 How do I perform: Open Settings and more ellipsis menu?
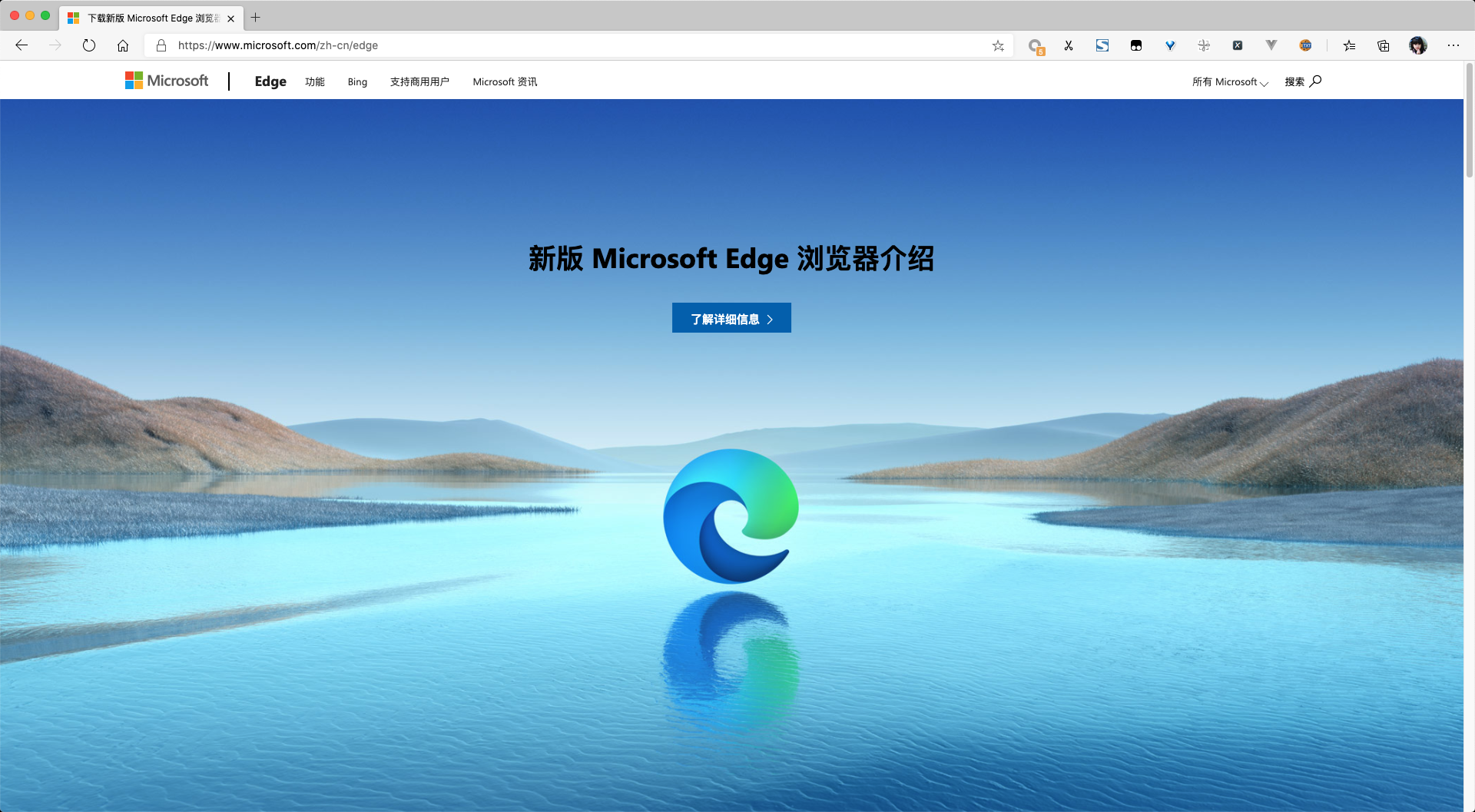(1453, 45)
